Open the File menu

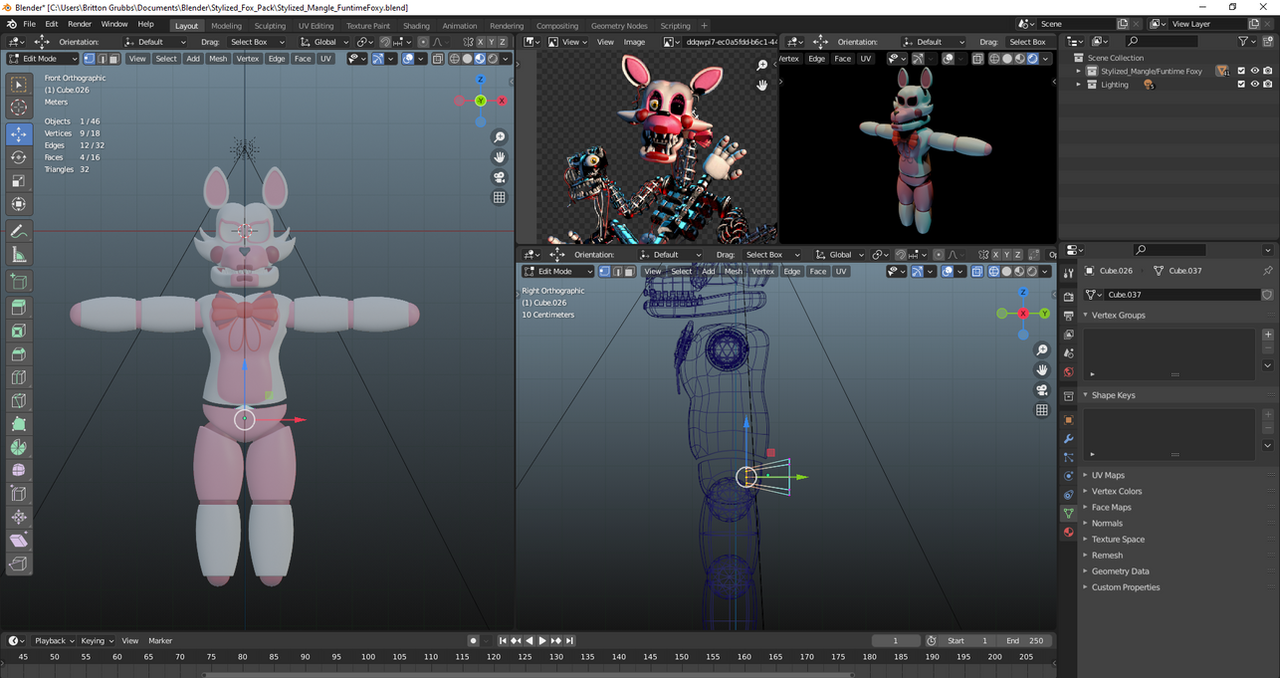pyautogui.click(x=29, y=24)
